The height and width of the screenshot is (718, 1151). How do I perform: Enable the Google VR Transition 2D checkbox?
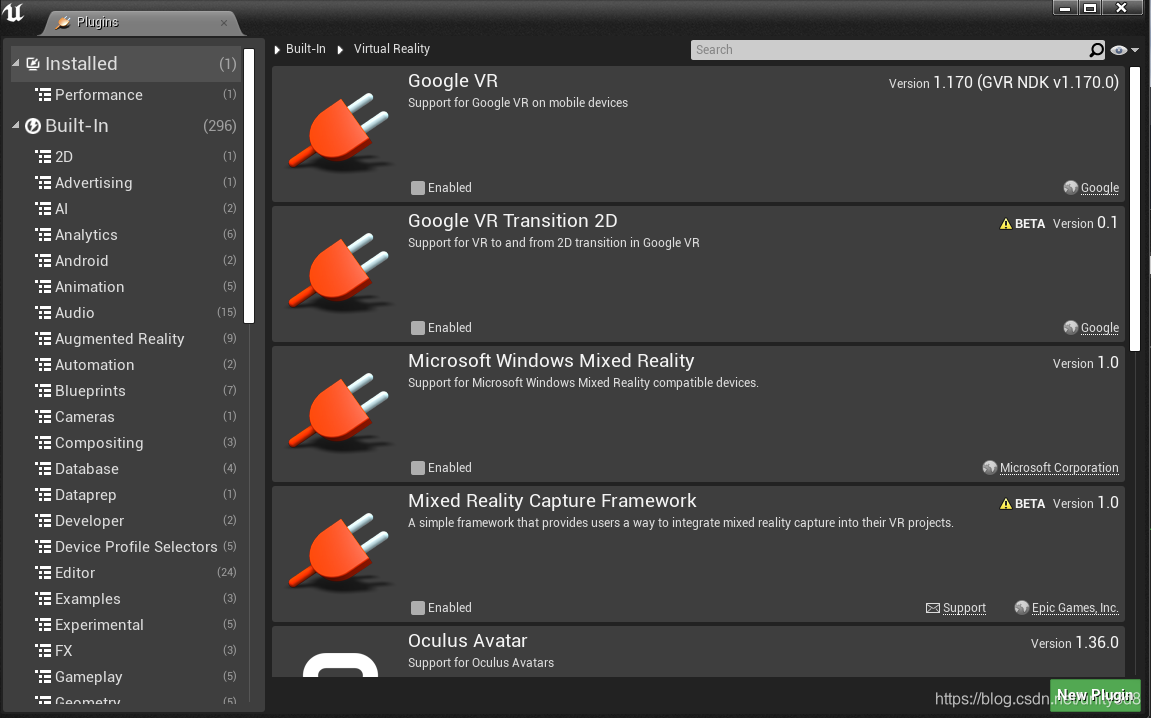418,327
